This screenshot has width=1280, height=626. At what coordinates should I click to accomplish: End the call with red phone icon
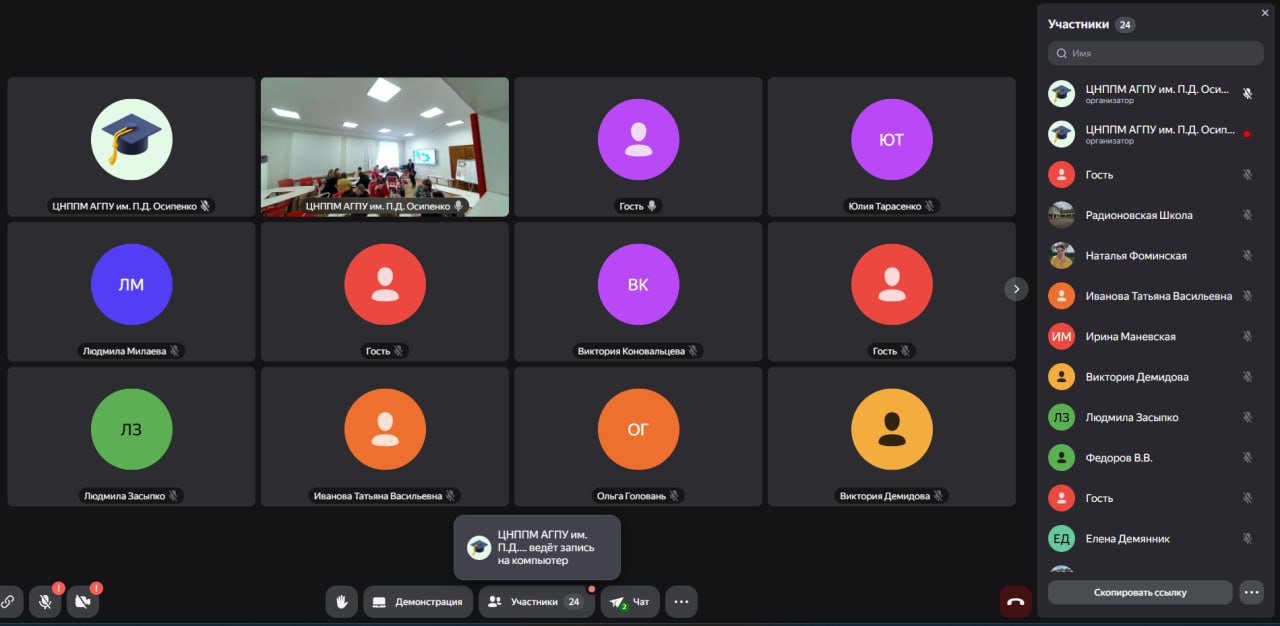1015,602
